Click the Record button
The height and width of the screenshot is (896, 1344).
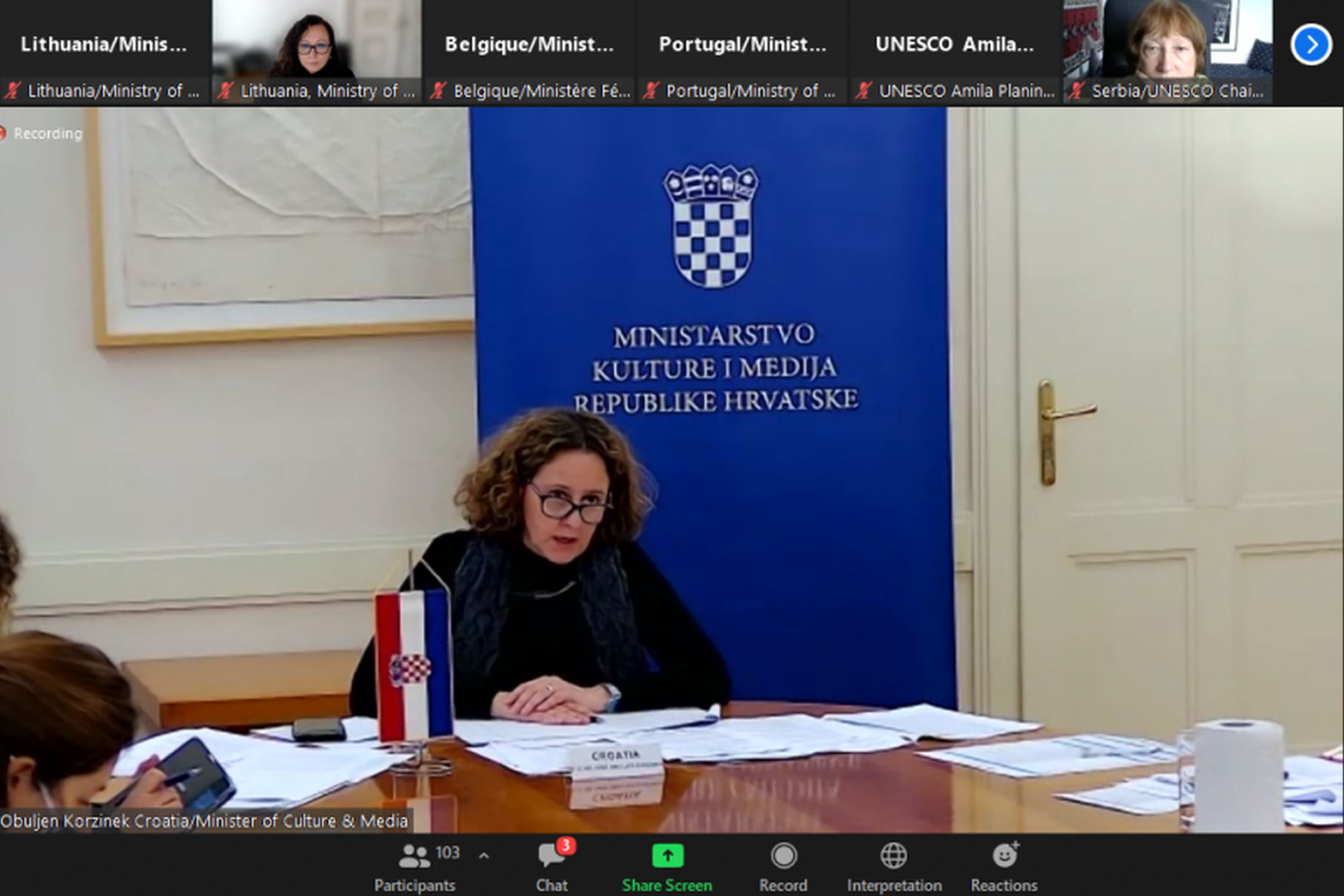783,868
